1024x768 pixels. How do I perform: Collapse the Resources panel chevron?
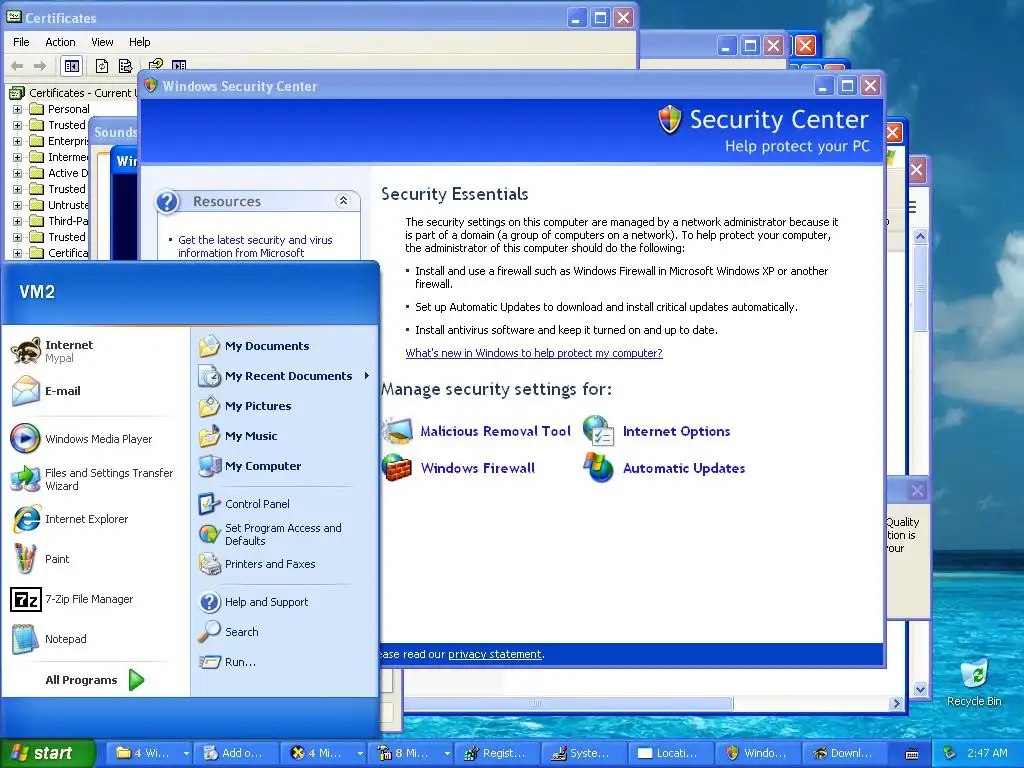coord(343,201)
